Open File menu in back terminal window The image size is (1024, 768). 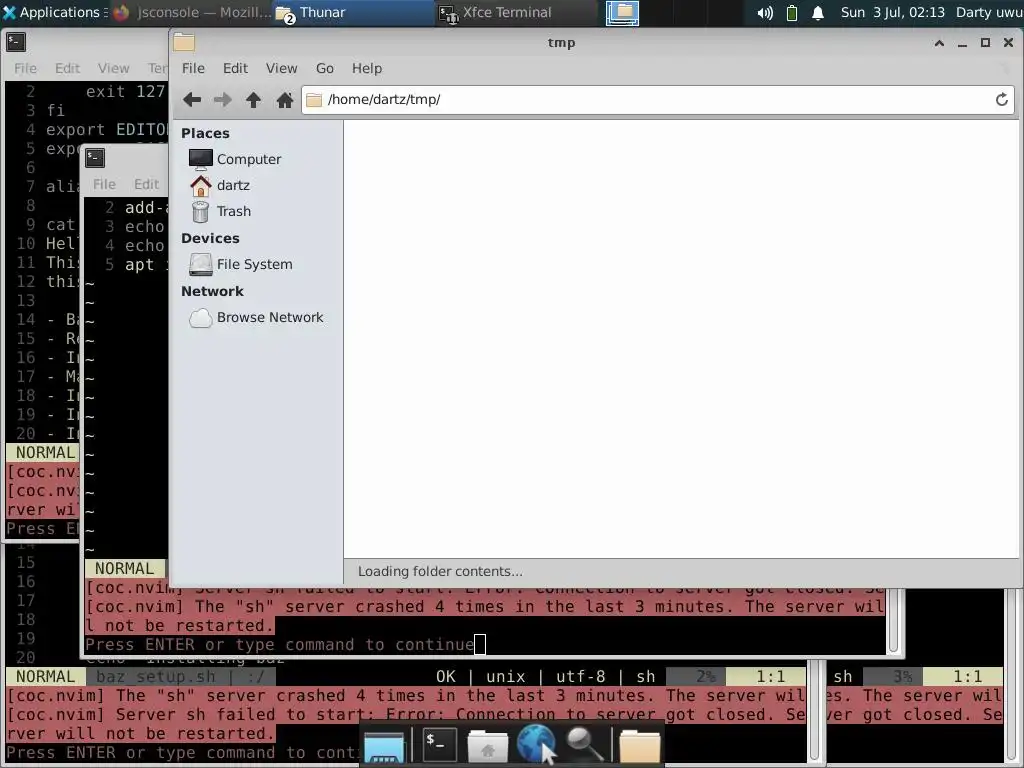[x=25, y=68]
